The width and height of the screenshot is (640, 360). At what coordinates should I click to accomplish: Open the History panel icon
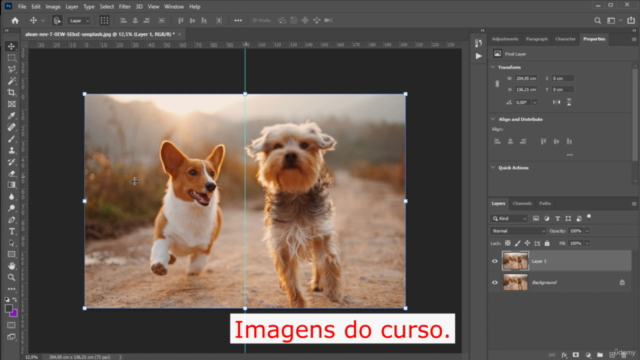tap(479, 43)
